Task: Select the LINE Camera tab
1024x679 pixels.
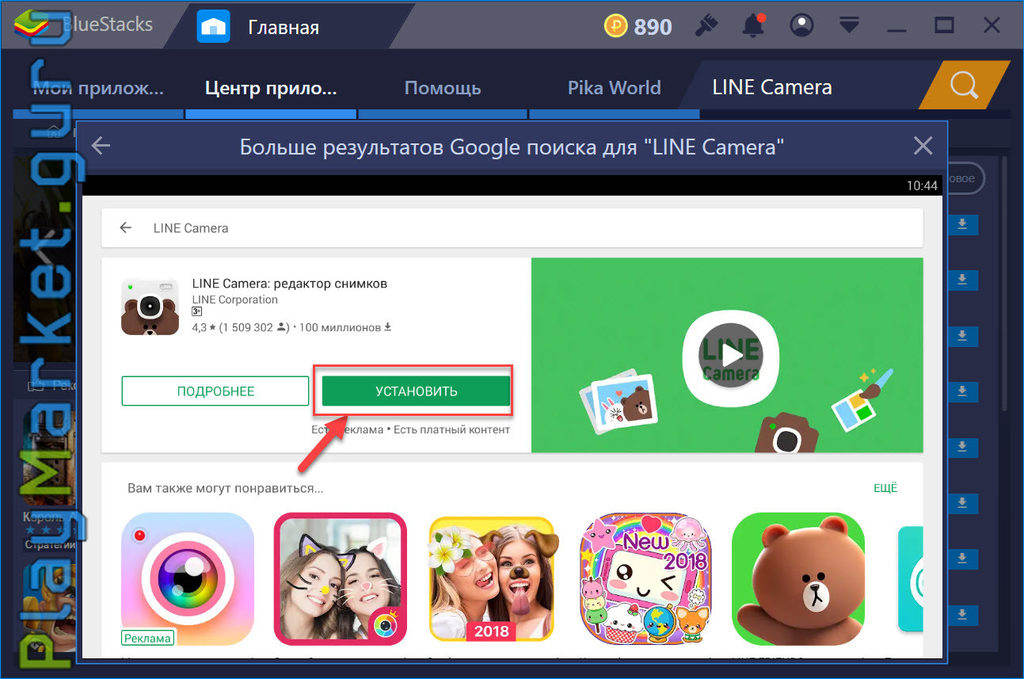Action: 772,87
